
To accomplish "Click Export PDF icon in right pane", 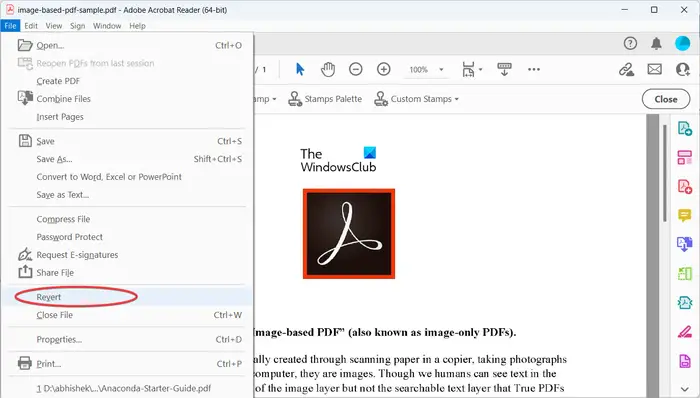I will pyautogui.click(x=684, y=129).
